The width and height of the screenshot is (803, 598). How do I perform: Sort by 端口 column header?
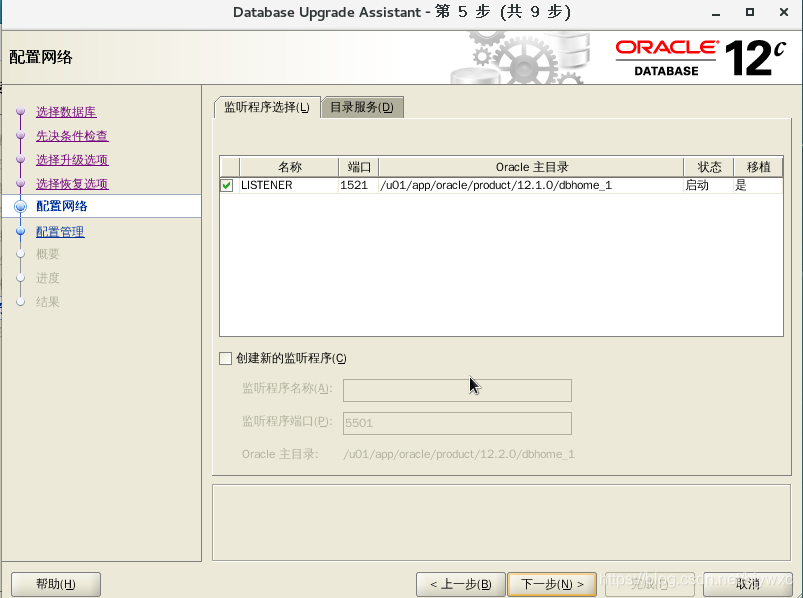[x=358, y=167]
